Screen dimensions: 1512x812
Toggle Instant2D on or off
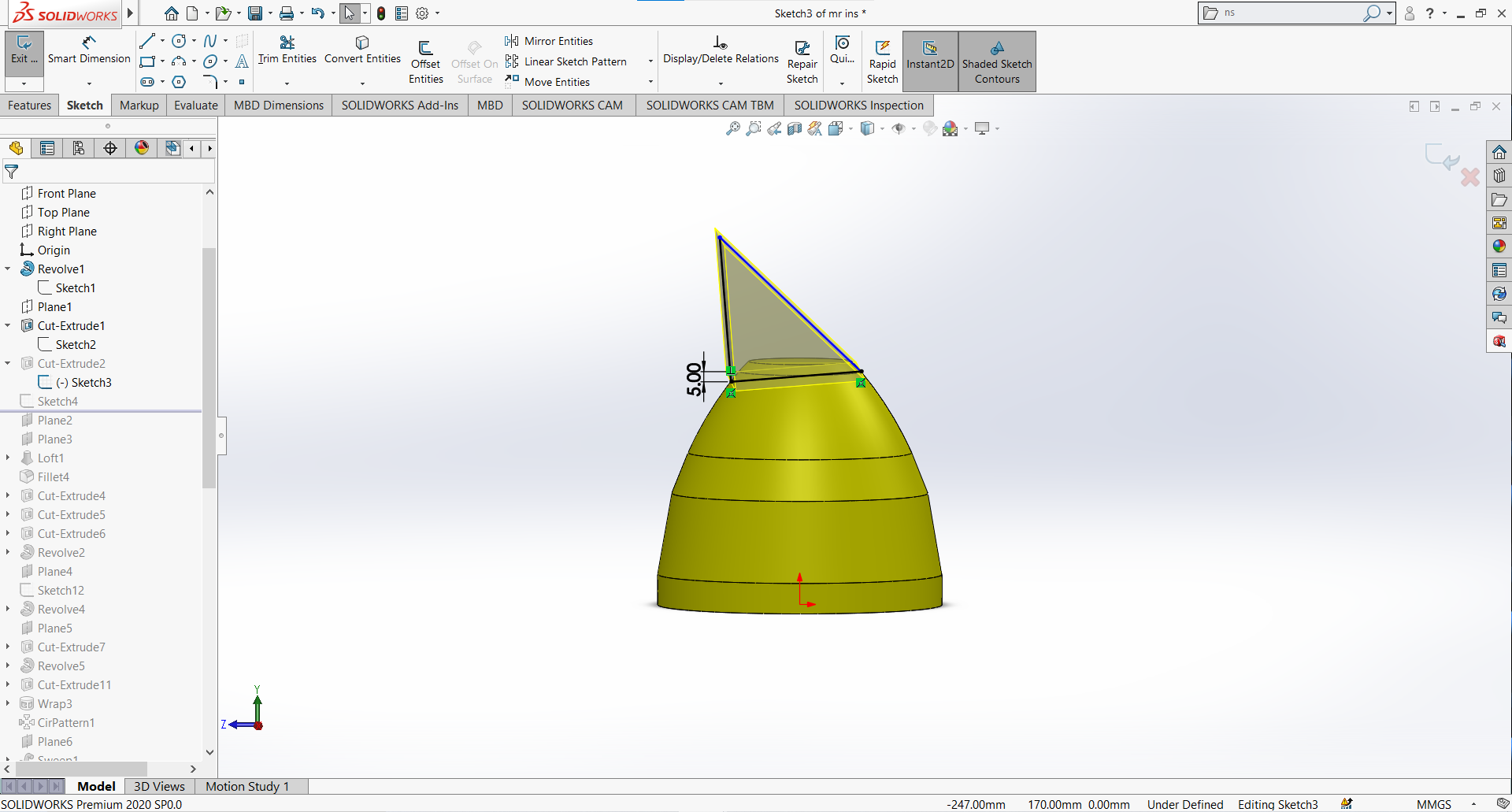930,61
